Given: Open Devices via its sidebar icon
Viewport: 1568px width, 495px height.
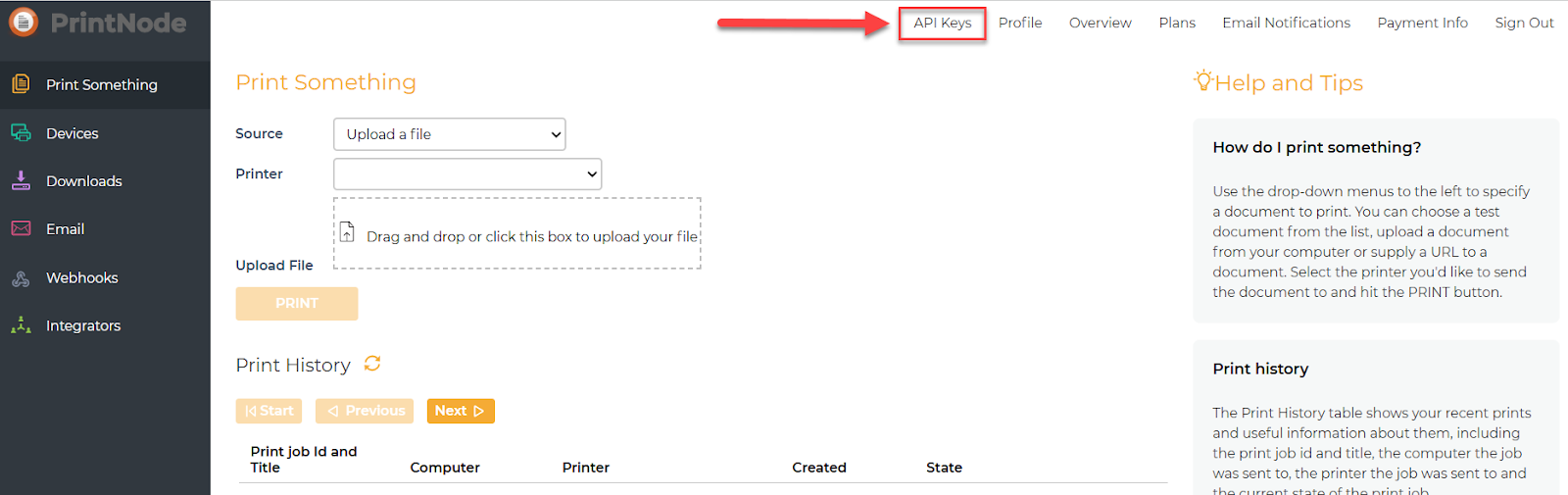Looking at the screenshot, I should click(21, 133).
